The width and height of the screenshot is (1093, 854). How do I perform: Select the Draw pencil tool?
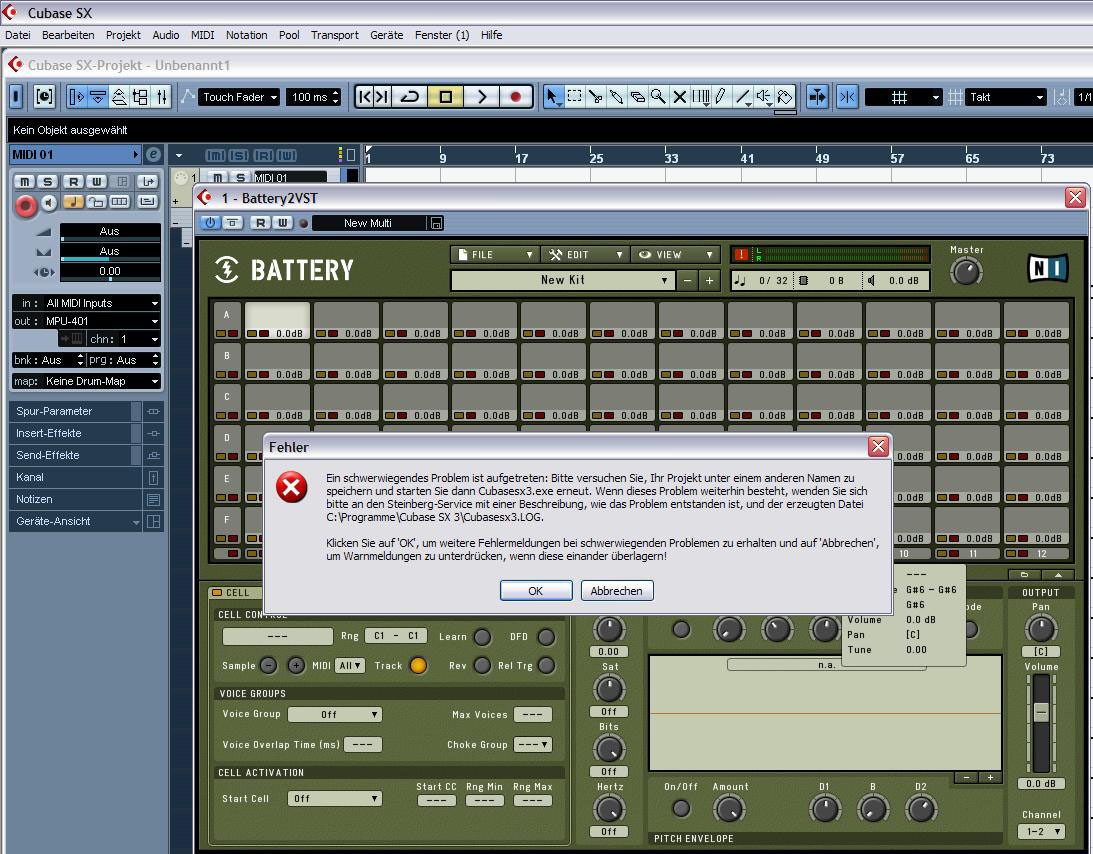coord(721,97)
